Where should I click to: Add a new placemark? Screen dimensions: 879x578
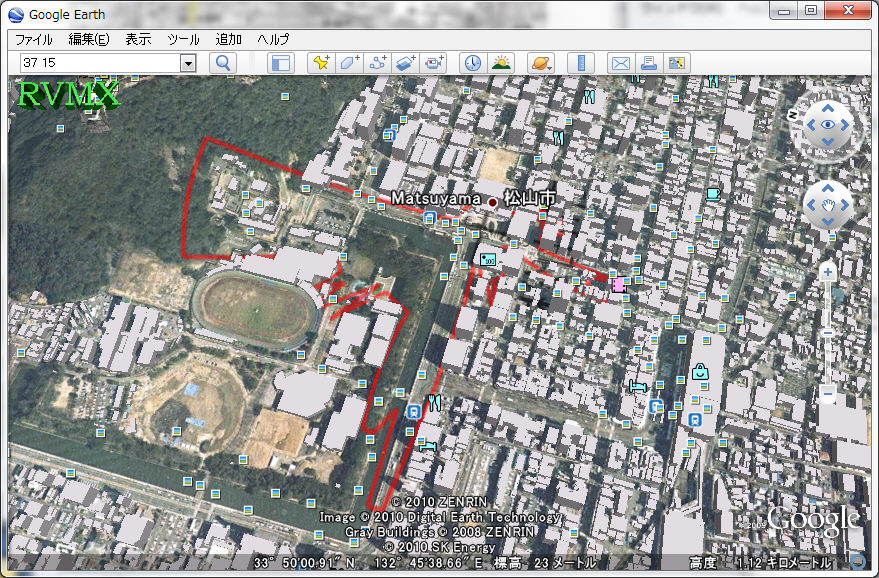[321, 63]
